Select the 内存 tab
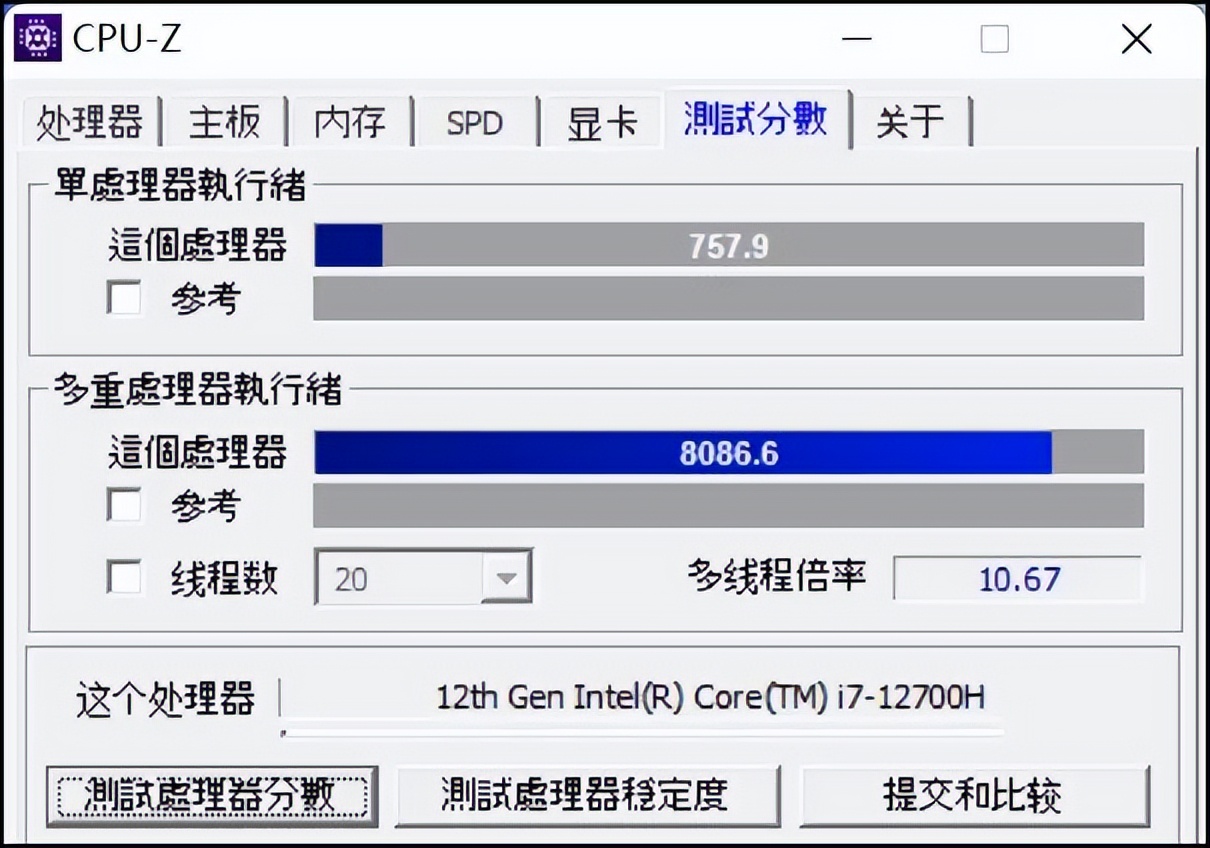Screen dimensions: 1210x848 pyautogui.click(x=349, y=122)
